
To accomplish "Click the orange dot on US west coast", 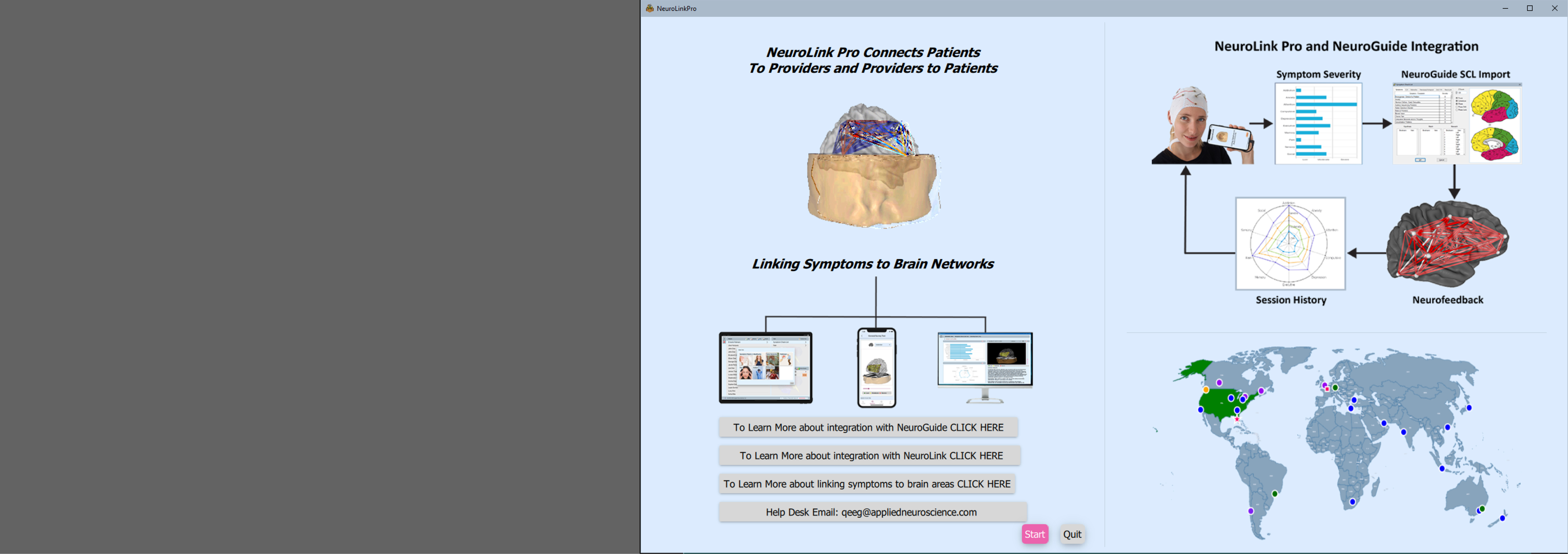I will coord(1206,390).
